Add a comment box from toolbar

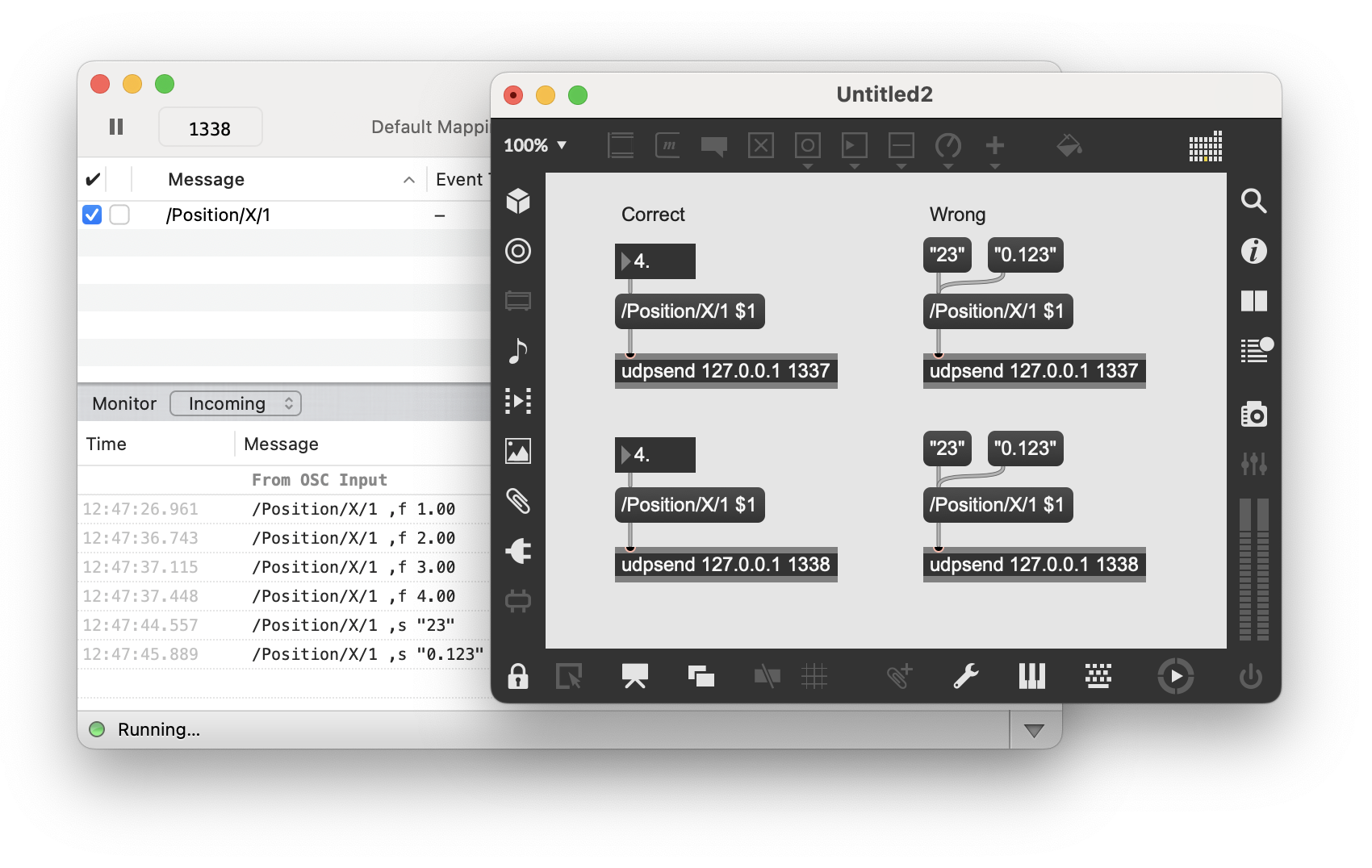click(714, 146)
